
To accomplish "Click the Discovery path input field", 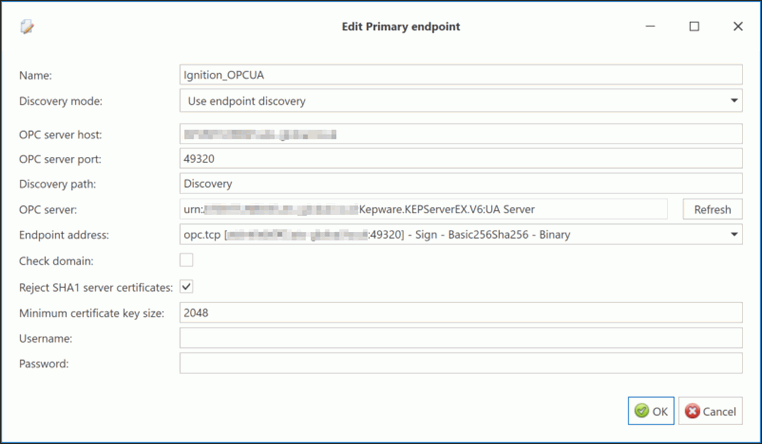I will click(461, 184).
